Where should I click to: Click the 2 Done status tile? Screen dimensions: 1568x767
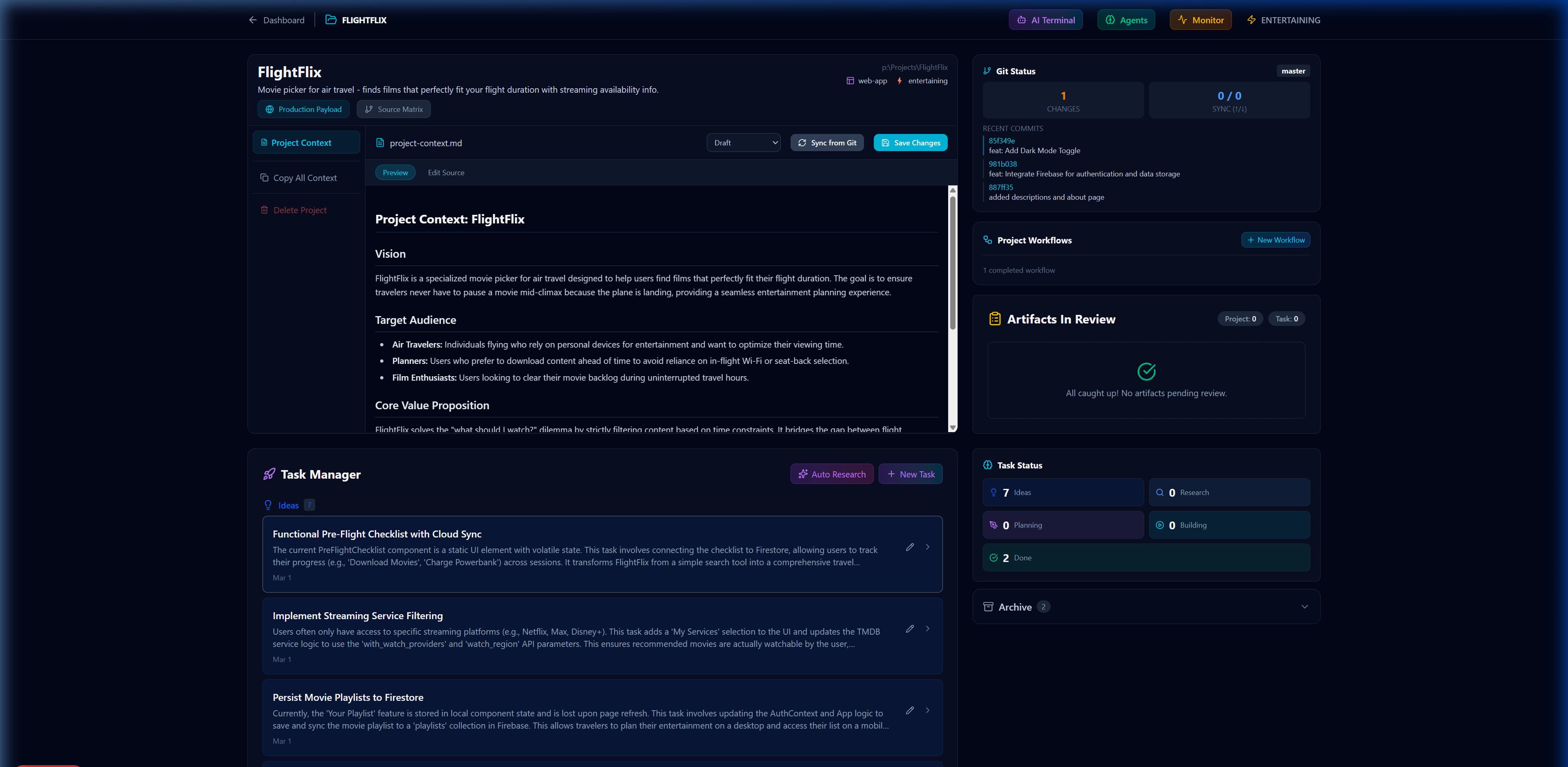(1146, 557)
